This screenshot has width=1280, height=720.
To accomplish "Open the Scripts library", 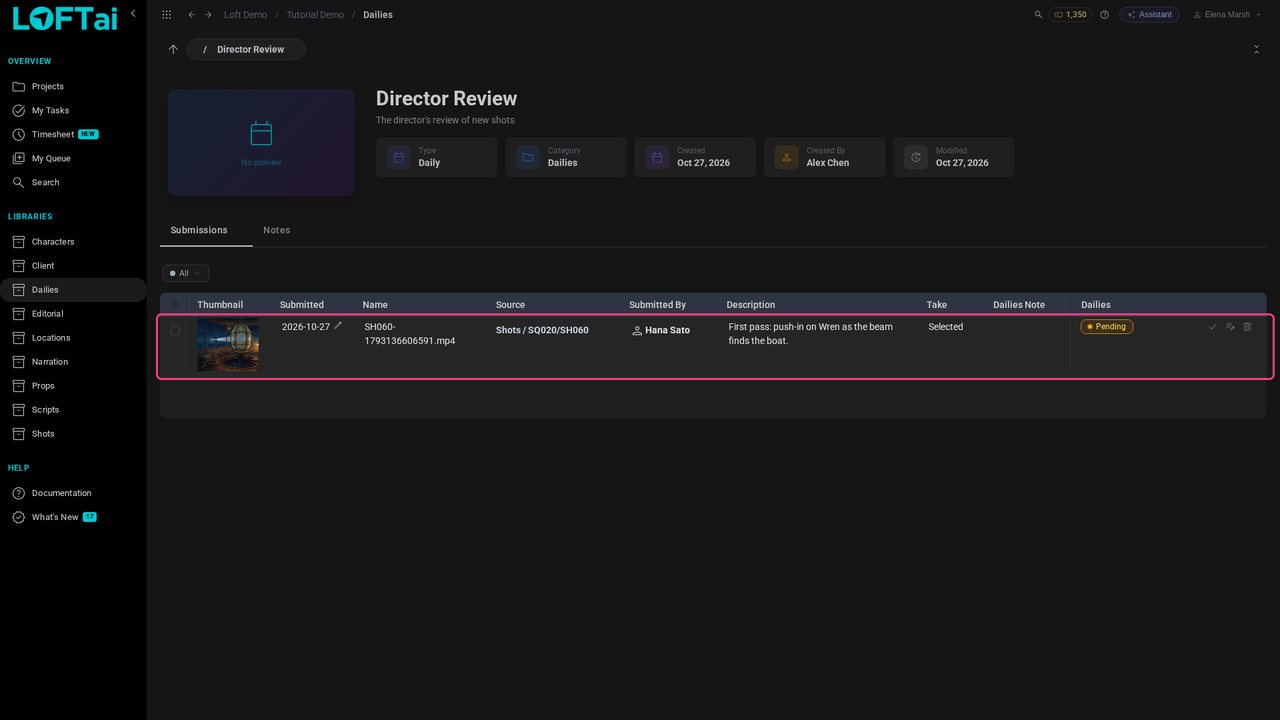I will click(x=73, y=410).
